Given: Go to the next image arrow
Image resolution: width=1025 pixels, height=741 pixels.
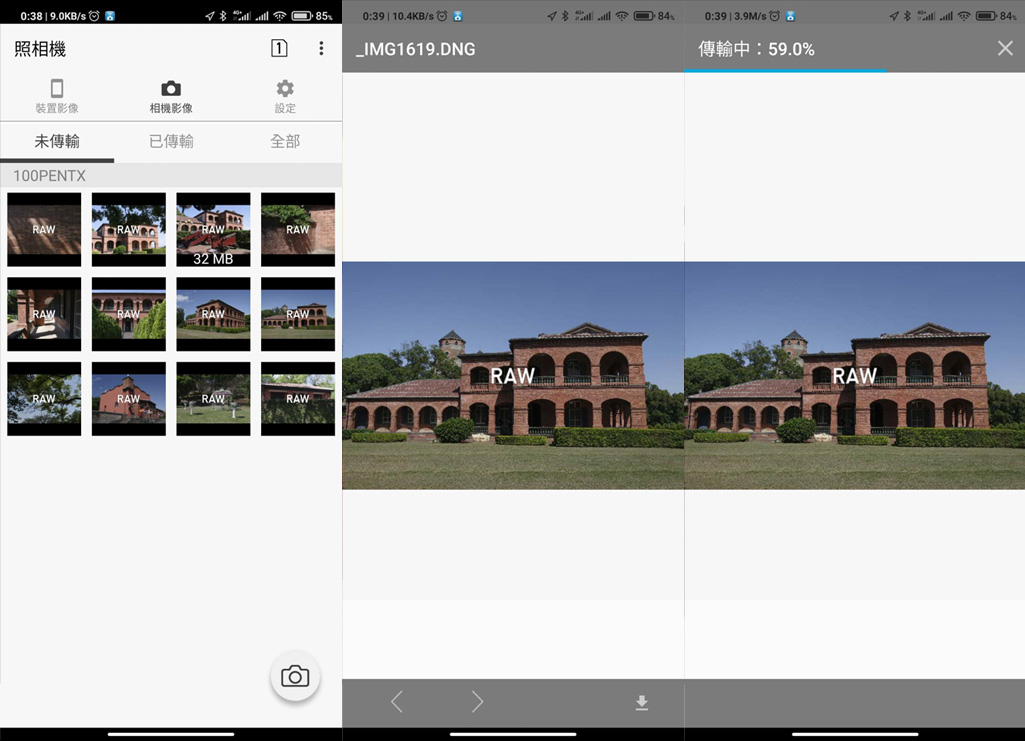Looking at the screenshot, I should click(477, 702).
